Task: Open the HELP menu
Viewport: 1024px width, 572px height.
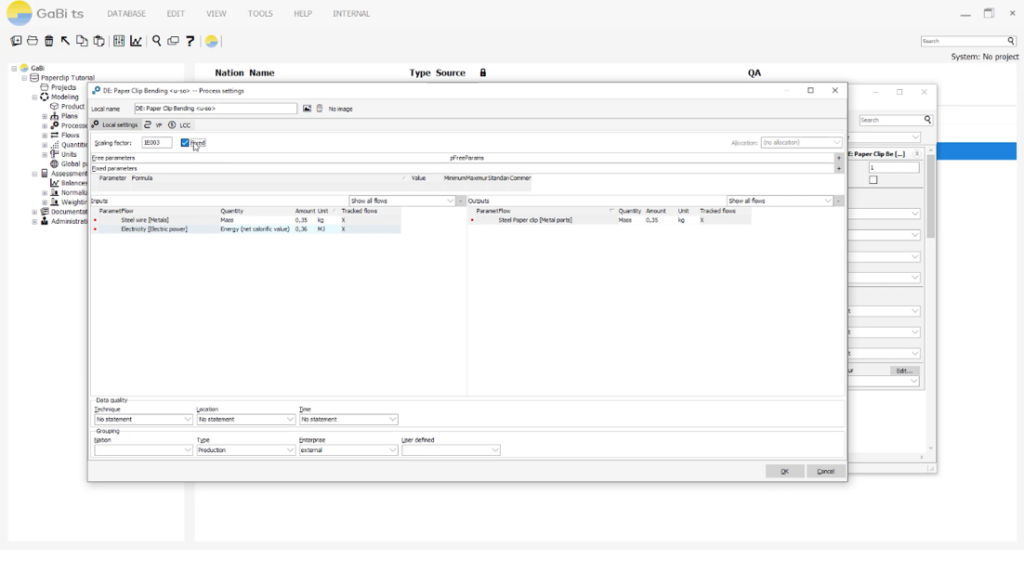Action: 302,13
